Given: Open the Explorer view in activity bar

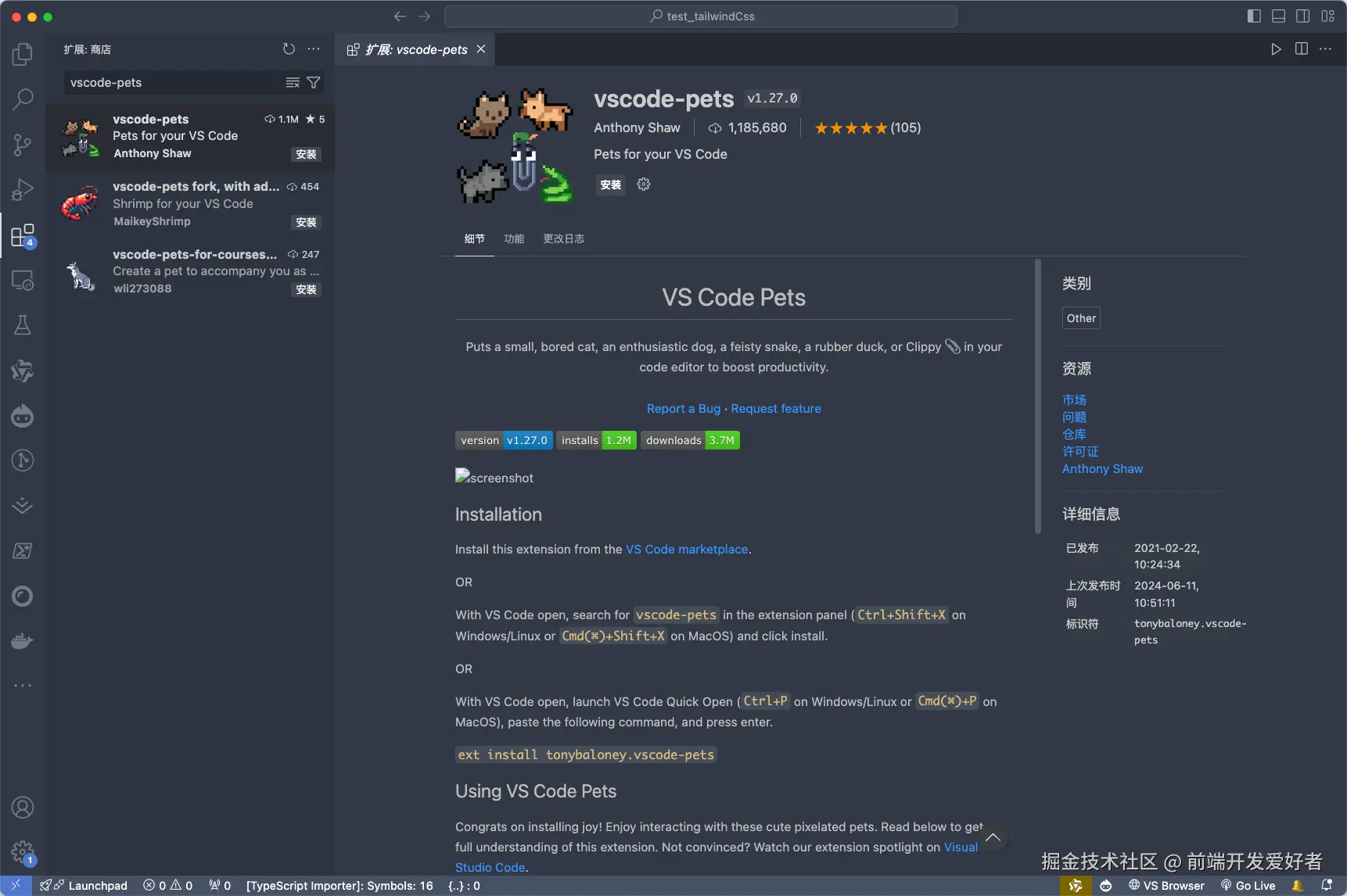Looking at the screenshot, I should [23, 54].
